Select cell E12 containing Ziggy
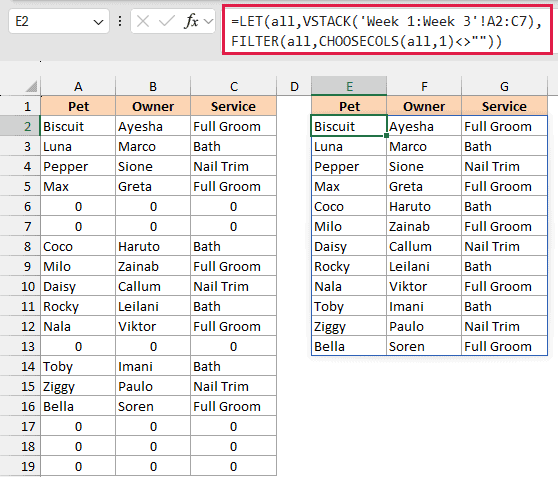 349,326
